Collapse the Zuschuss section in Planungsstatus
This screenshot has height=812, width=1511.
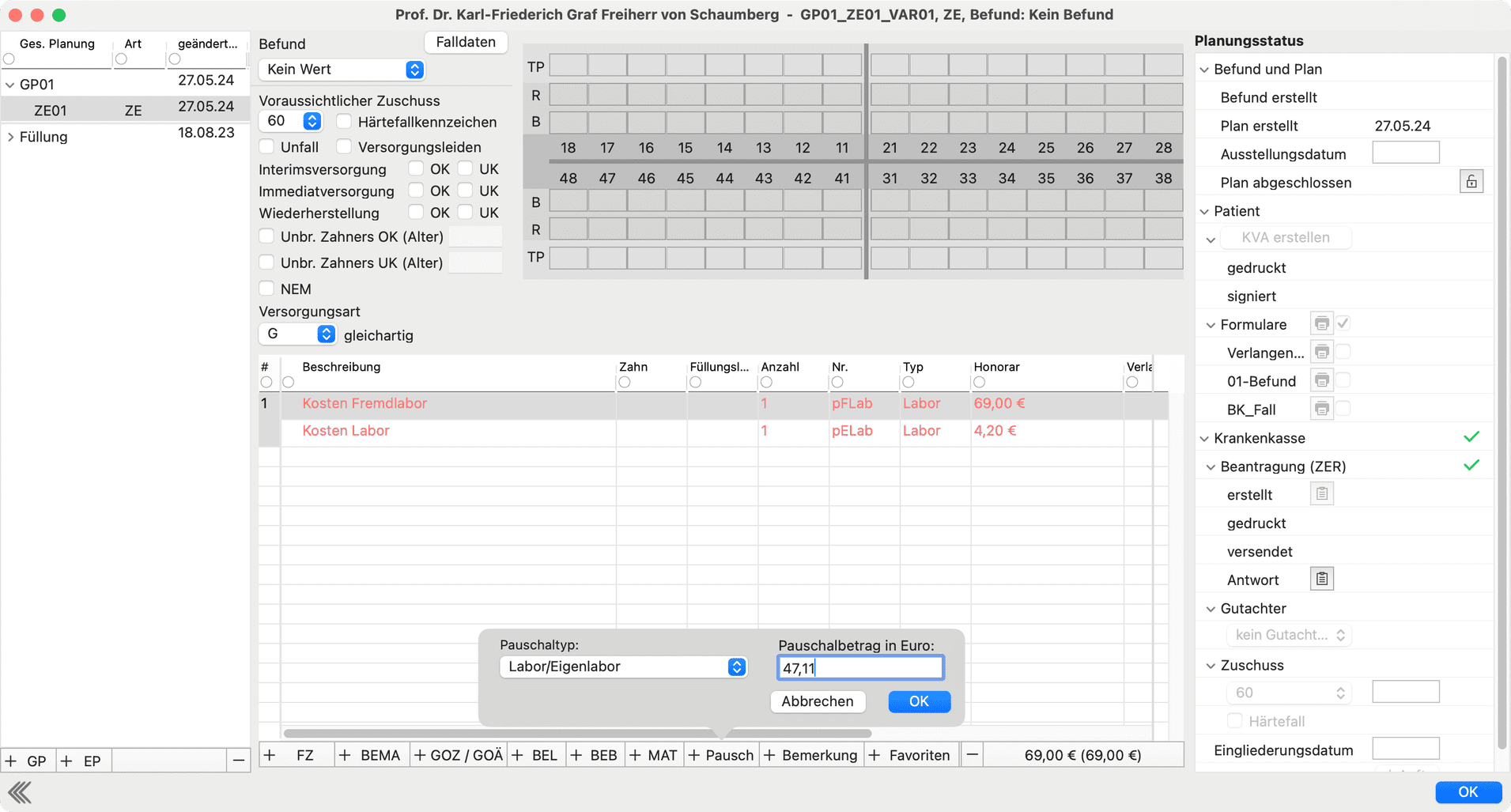[1211, 666]
